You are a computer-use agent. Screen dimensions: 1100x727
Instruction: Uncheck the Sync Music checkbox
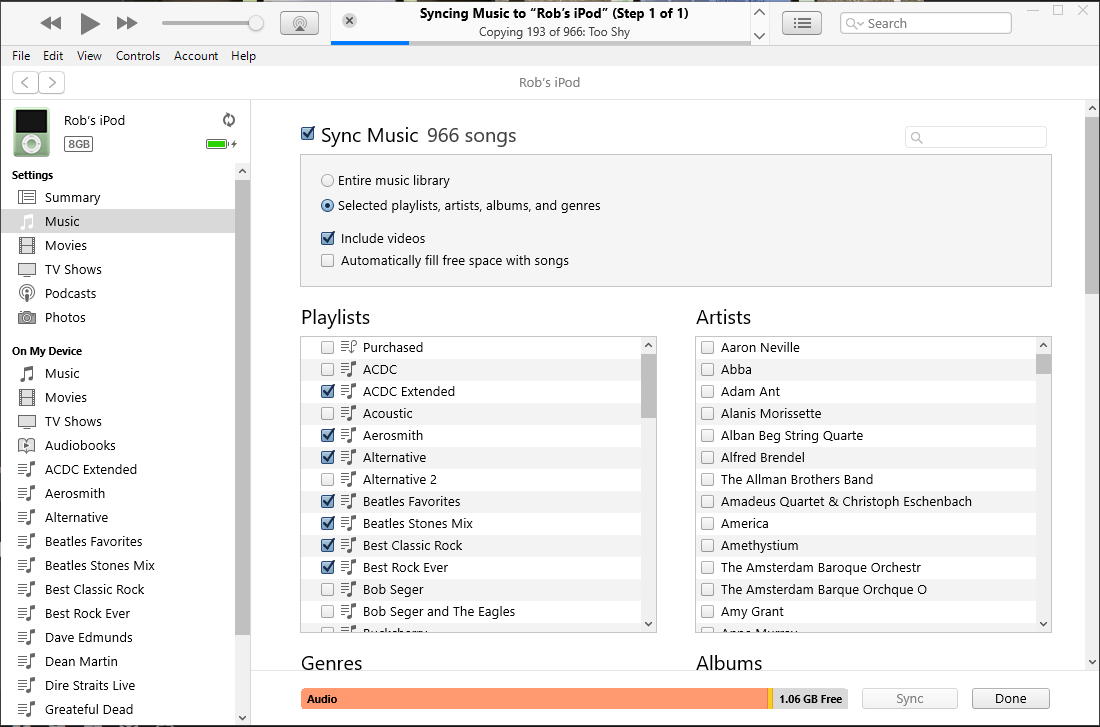point(307,133)
